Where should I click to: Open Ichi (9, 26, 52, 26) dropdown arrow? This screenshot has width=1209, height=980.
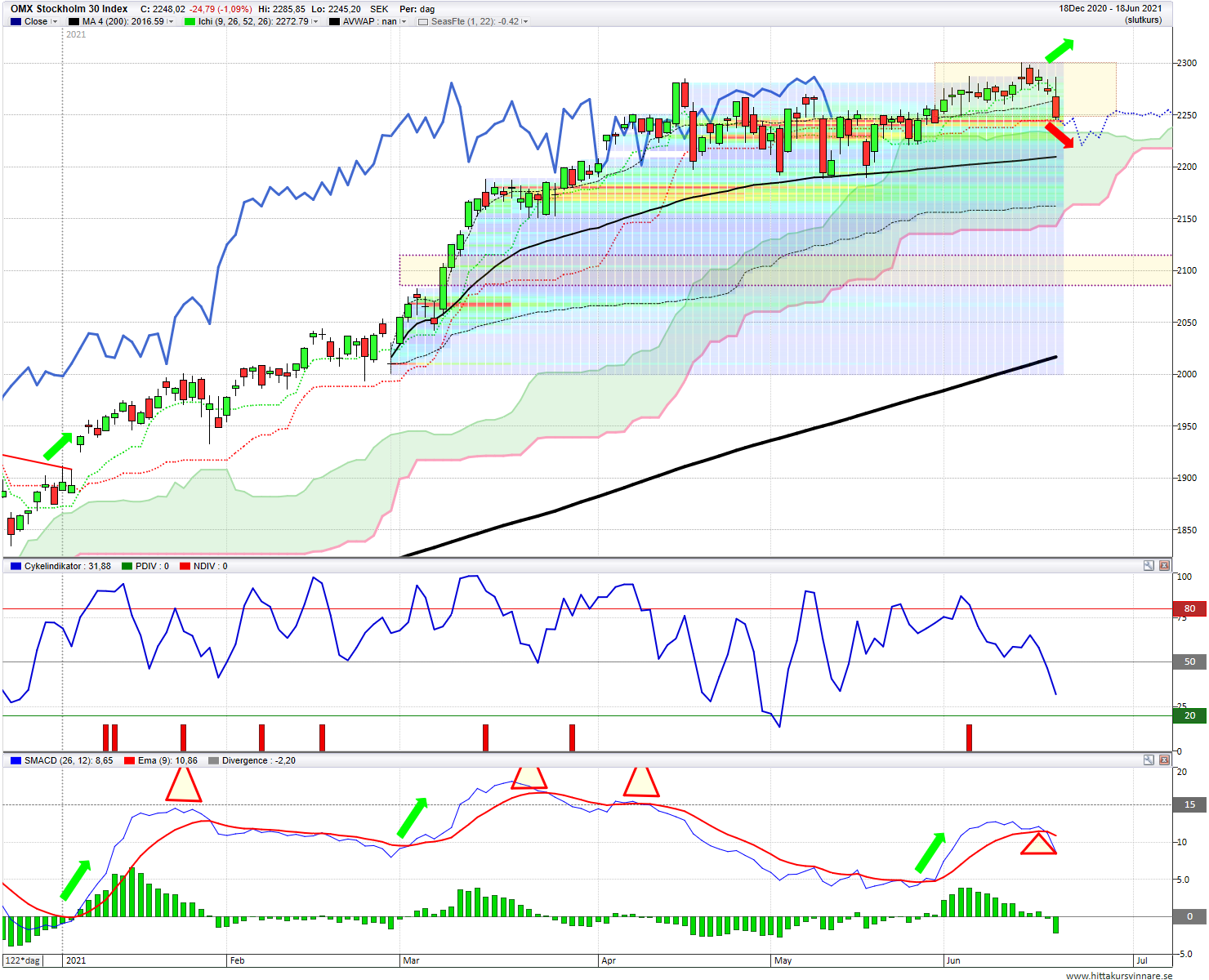[315, 22]
